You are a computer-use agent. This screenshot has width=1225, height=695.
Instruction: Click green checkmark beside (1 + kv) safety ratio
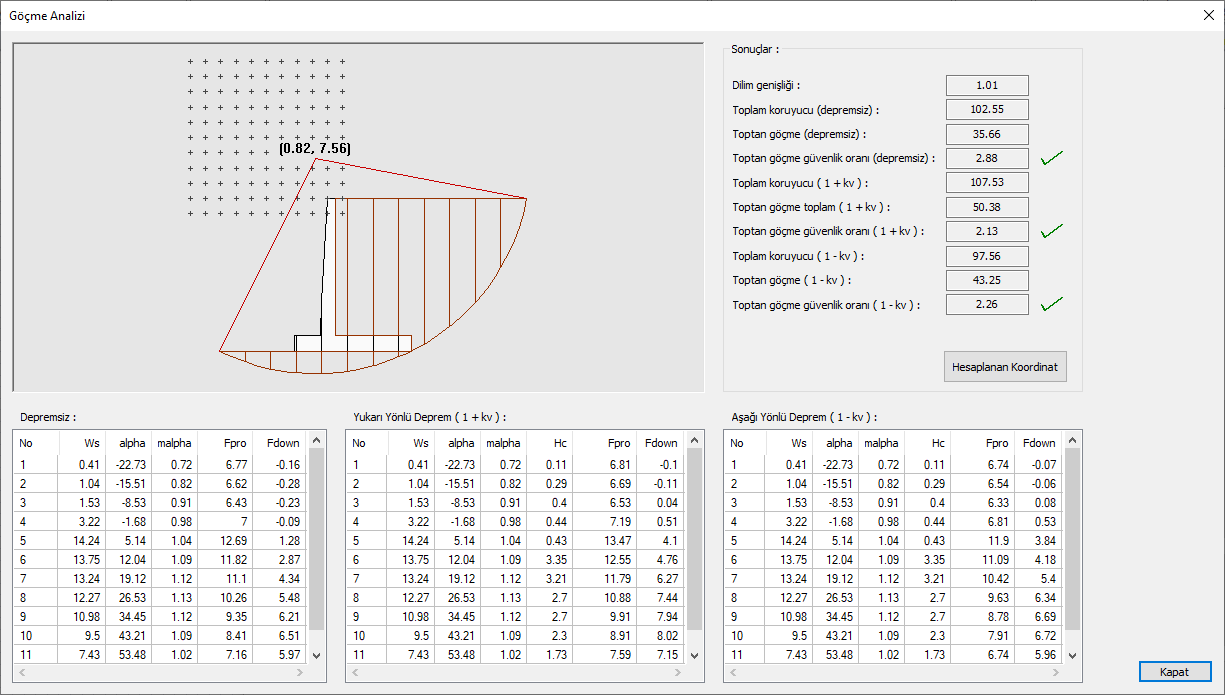pos(1051,231)
